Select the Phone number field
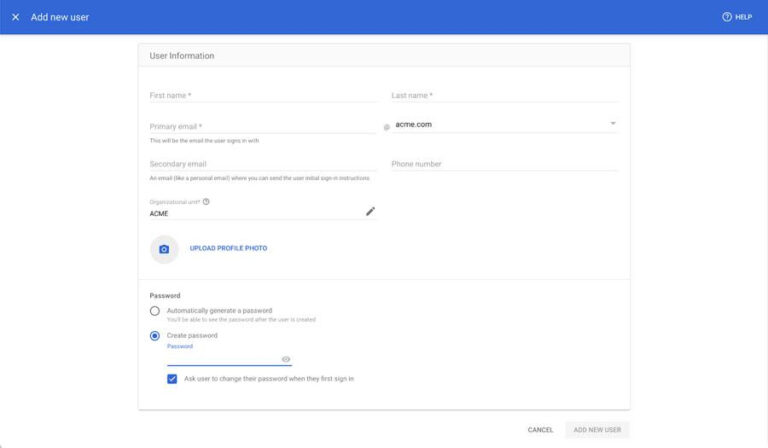This screenshot has width=768, height=448. (x=504, y=164)
